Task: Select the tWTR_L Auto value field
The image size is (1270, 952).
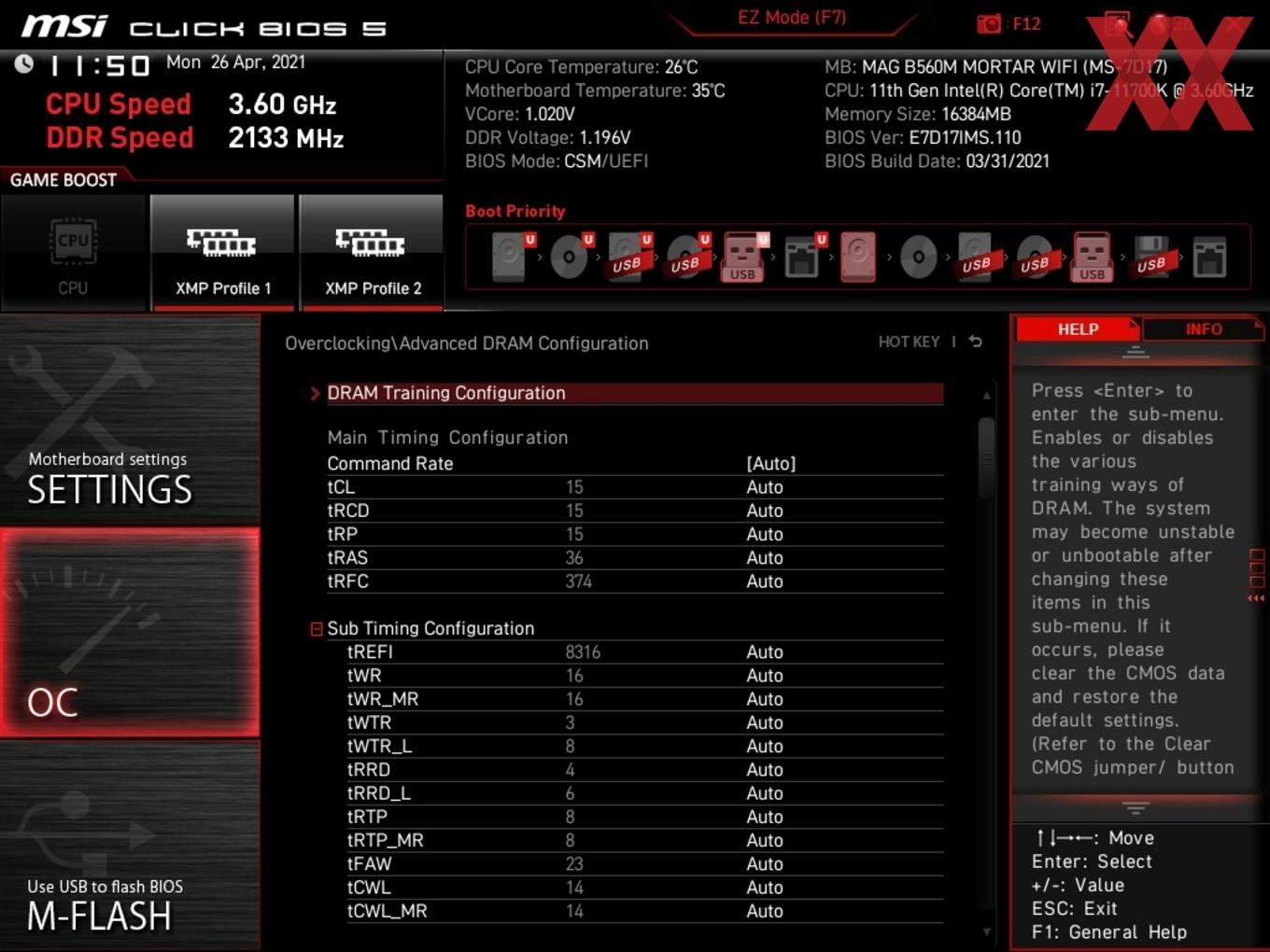Action: click(764, 746)
